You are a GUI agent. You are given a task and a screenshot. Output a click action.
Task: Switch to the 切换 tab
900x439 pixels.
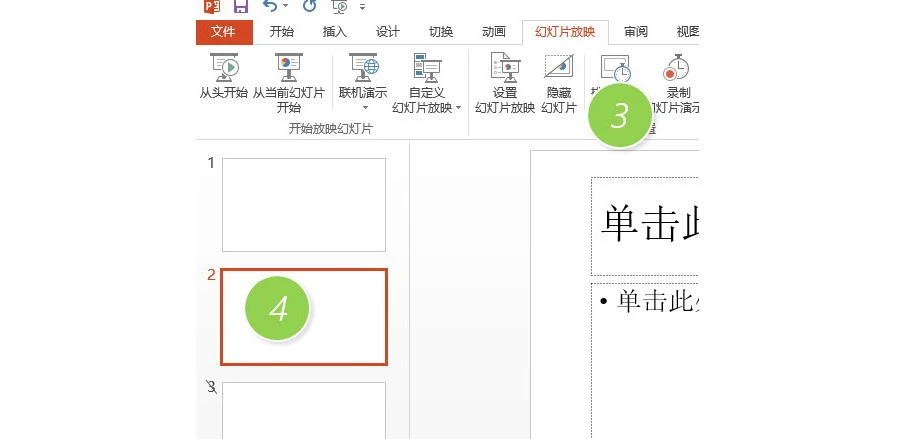[441, 32]
